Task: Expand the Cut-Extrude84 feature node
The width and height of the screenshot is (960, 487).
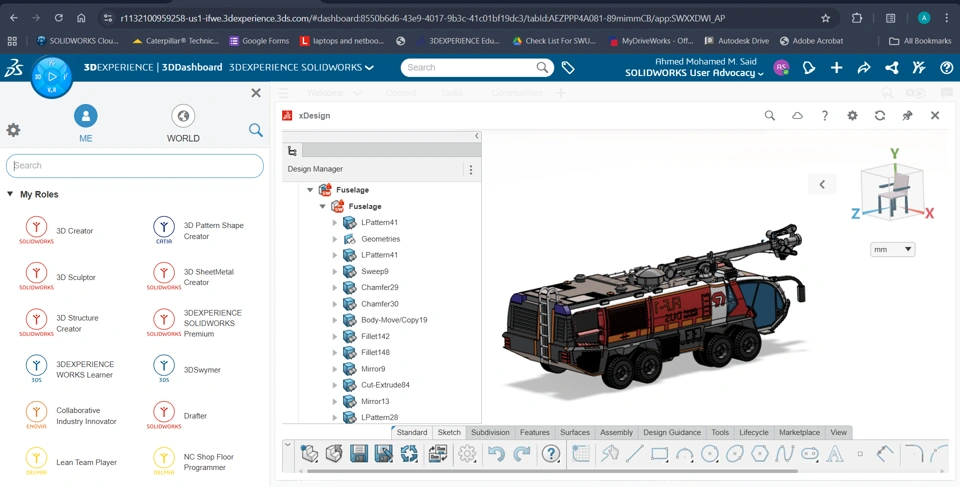Action: pyautogui.click(x=335, y=385)
